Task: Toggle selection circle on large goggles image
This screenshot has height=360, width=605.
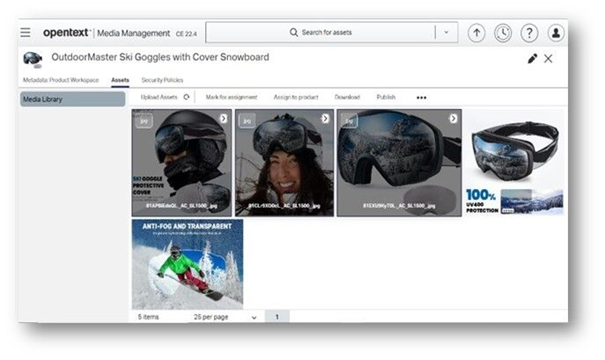Action: pos(453,118)
